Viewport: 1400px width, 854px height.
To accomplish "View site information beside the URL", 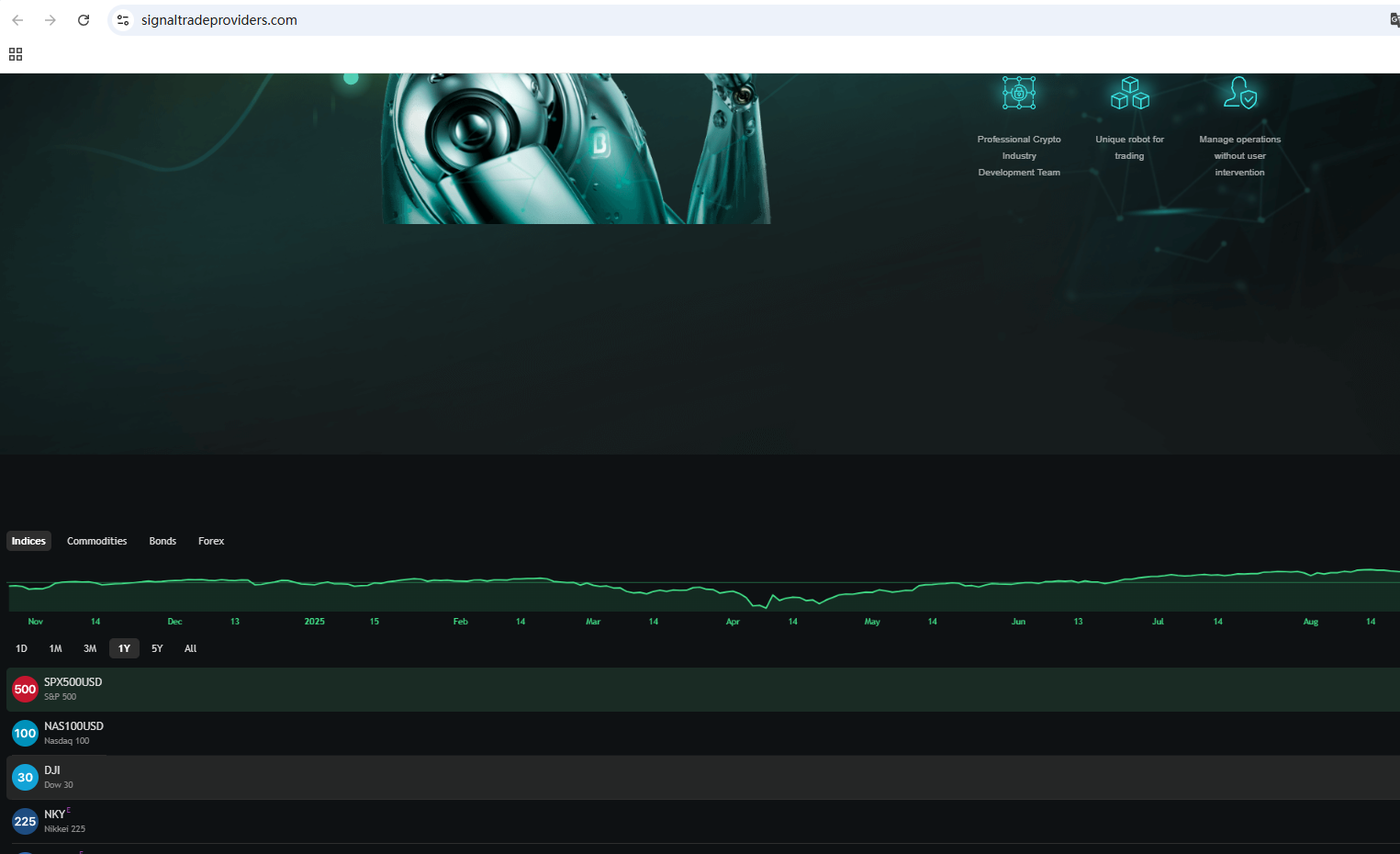I will [123, 20].
